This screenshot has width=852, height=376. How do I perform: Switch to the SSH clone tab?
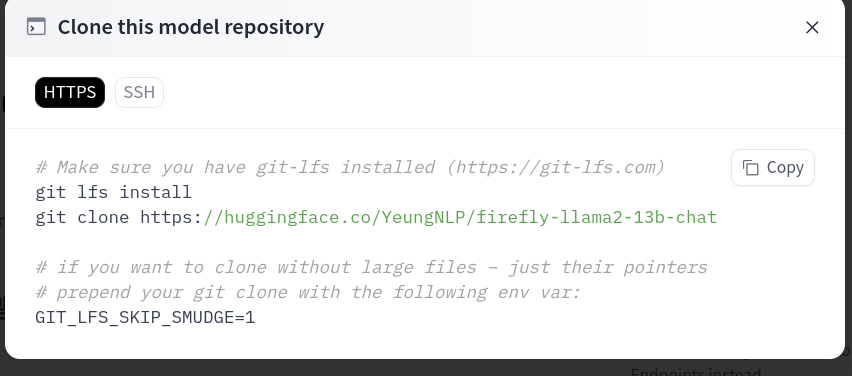pyautogui.click(x=139, y=92)
